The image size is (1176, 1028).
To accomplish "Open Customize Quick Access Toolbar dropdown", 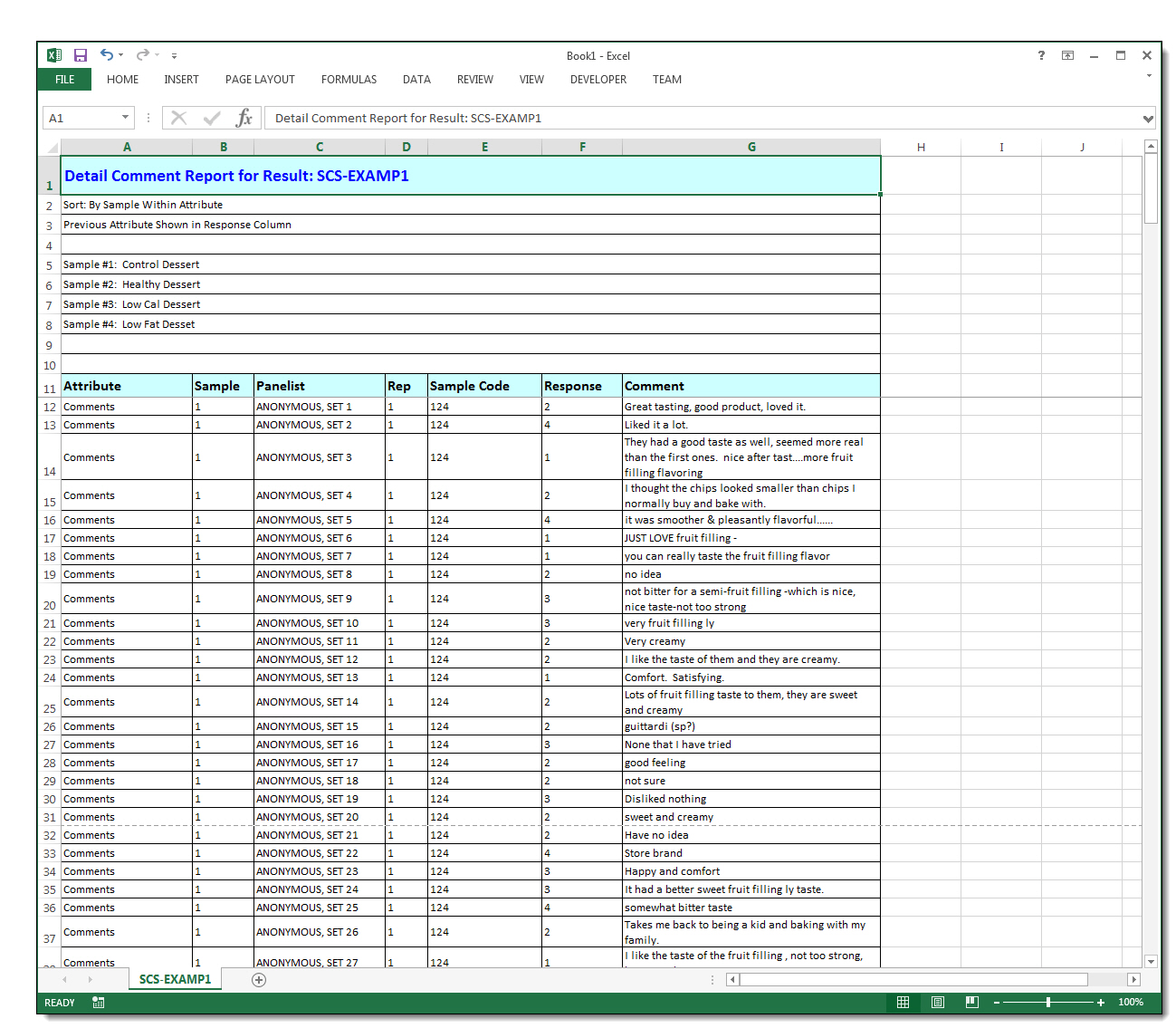I will point(175,55).
